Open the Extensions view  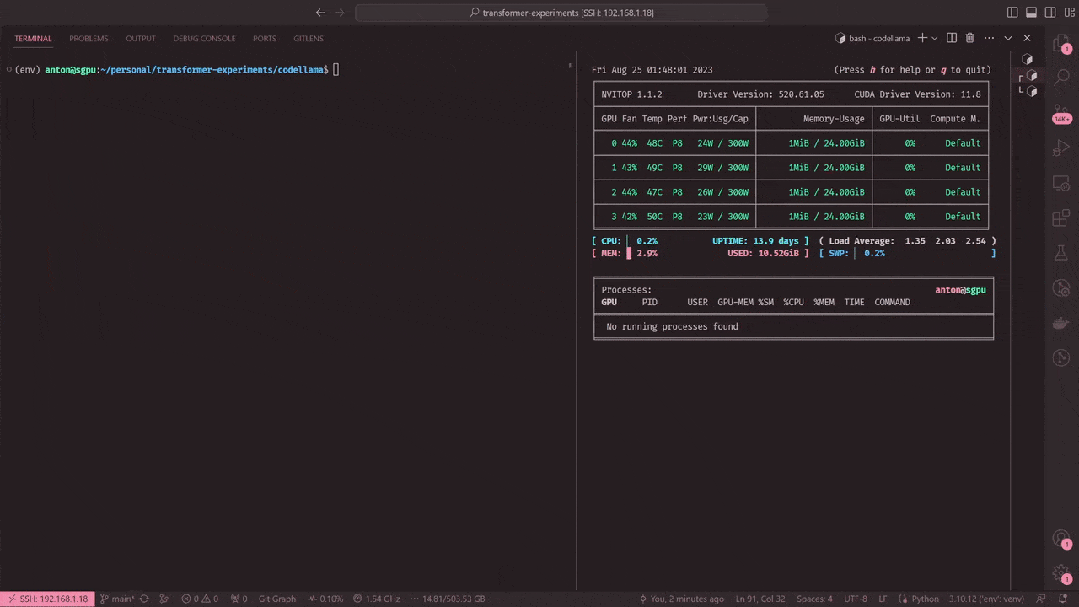(1061, 218)
